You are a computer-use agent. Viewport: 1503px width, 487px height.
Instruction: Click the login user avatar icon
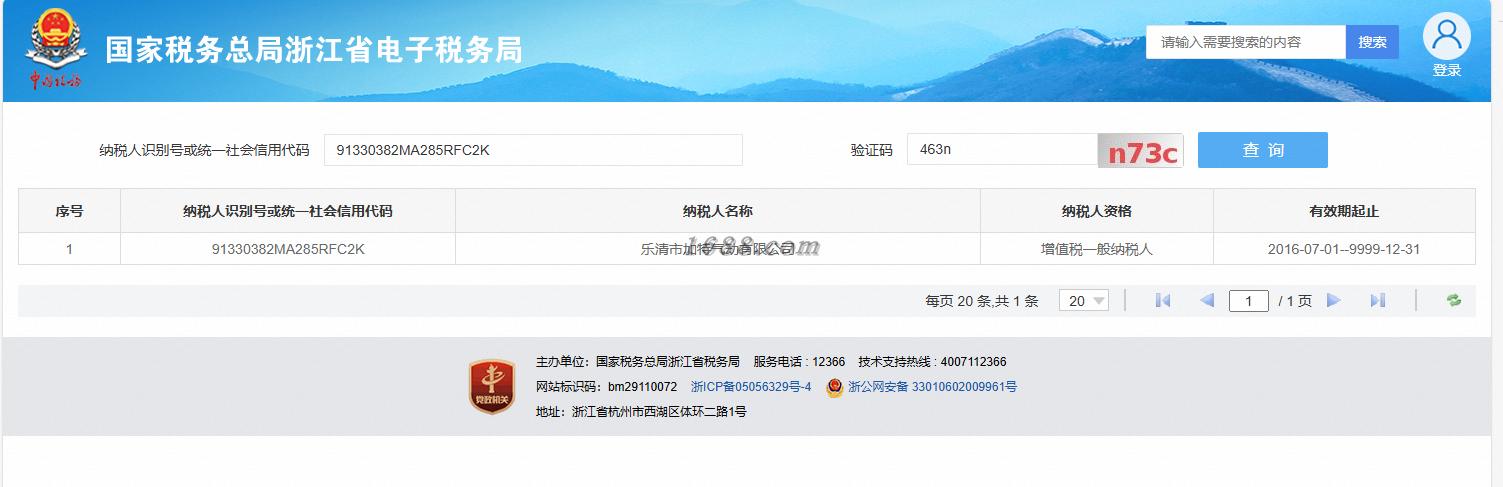1446,37
